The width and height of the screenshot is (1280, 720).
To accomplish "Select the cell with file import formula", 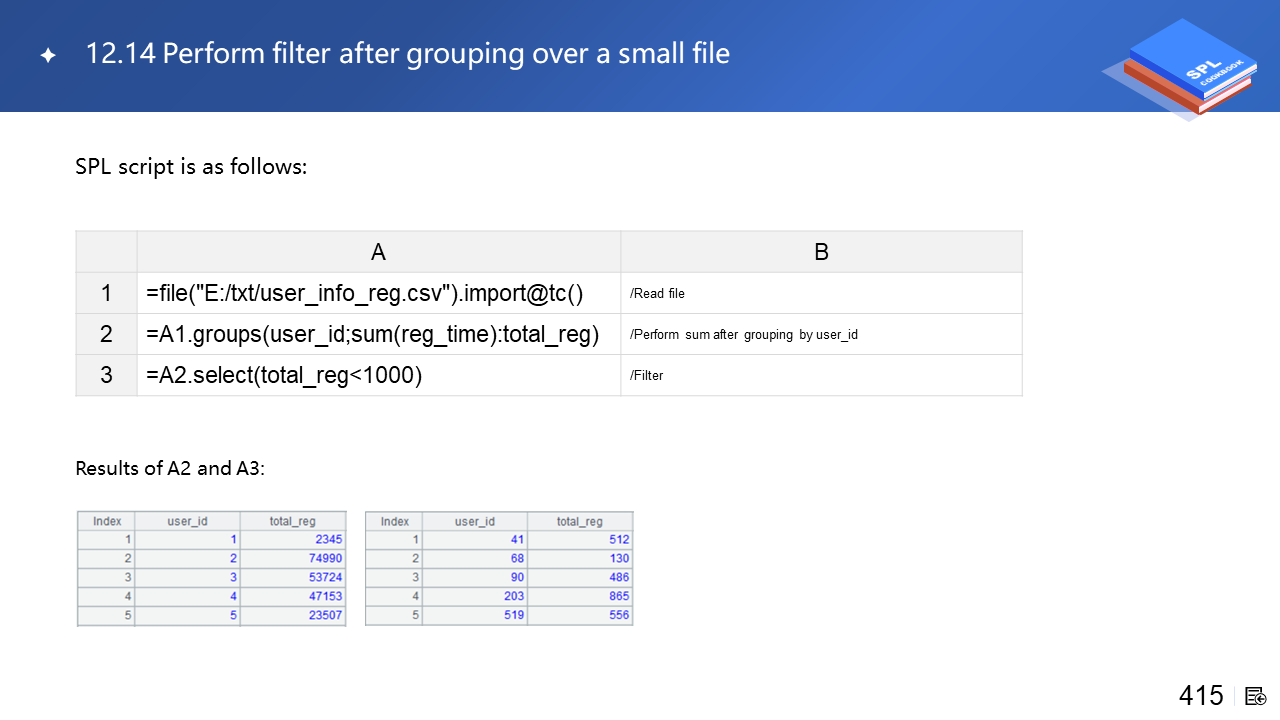I will point(364,294).
